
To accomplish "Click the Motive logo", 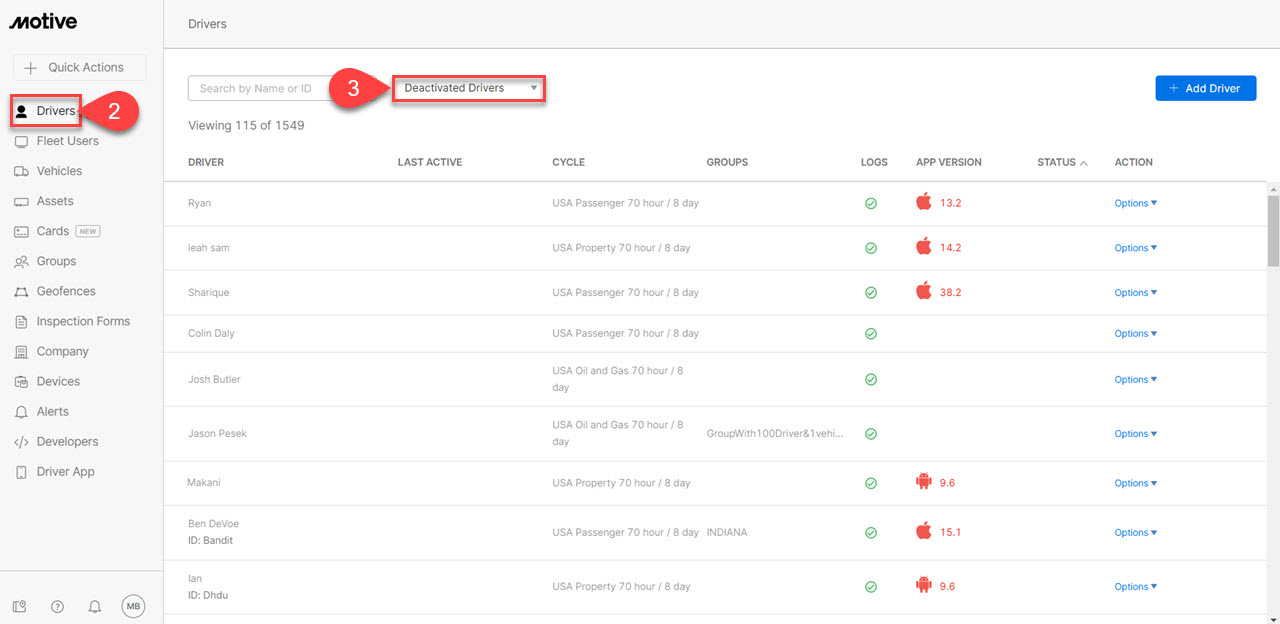I will pyautogui.click(x=43, y=22).
